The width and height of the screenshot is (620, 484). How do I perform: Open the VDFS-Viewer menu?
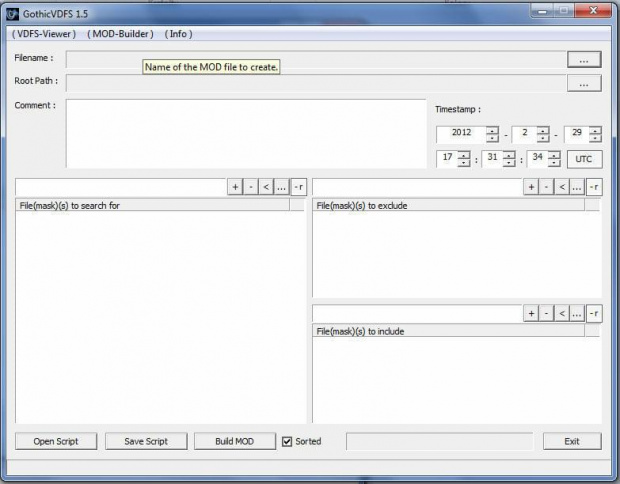click(x=44, y=34)
